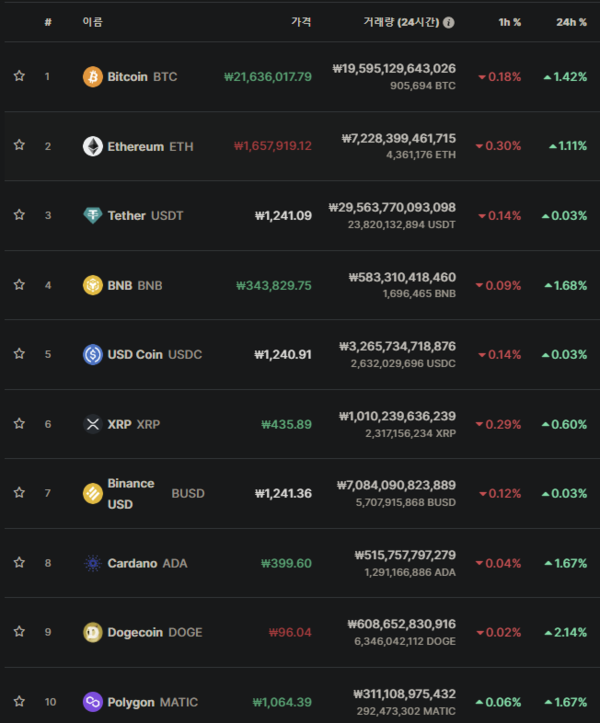The height and width of the screenshot is (723, 600).
Task: Click the Dogecoin logo icon
Action: pyautogui.click(x=92, y=632)
